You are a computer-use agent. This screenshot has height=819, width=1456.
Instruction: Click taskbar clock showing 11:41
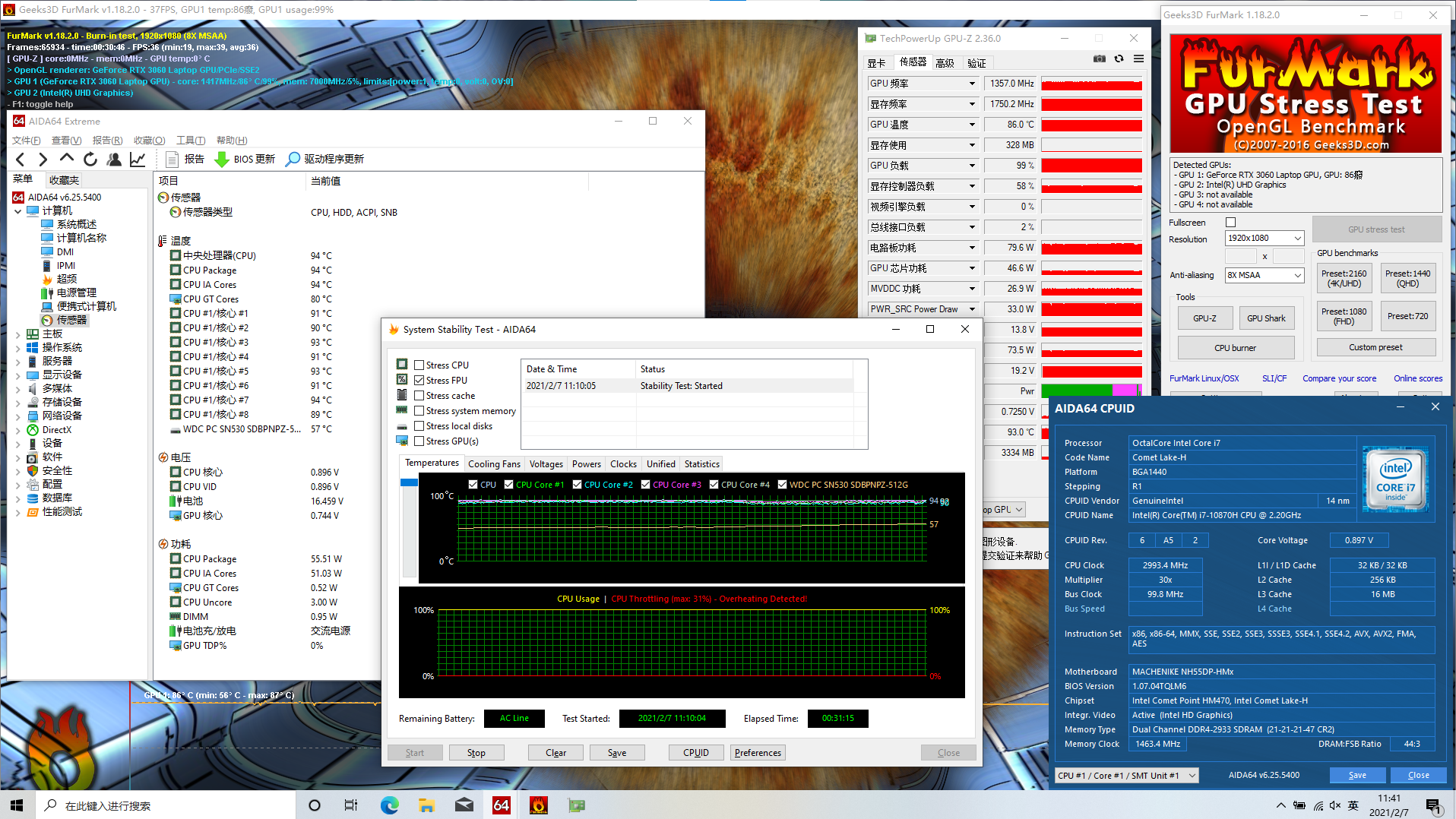pyautogui.click(x=1389, y=805)
